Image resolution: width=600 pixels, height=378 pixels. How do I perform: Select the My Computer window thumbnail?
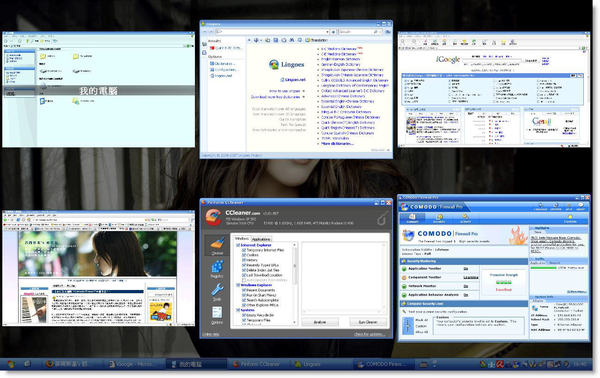pyautogui.click(x=98, y=90)
